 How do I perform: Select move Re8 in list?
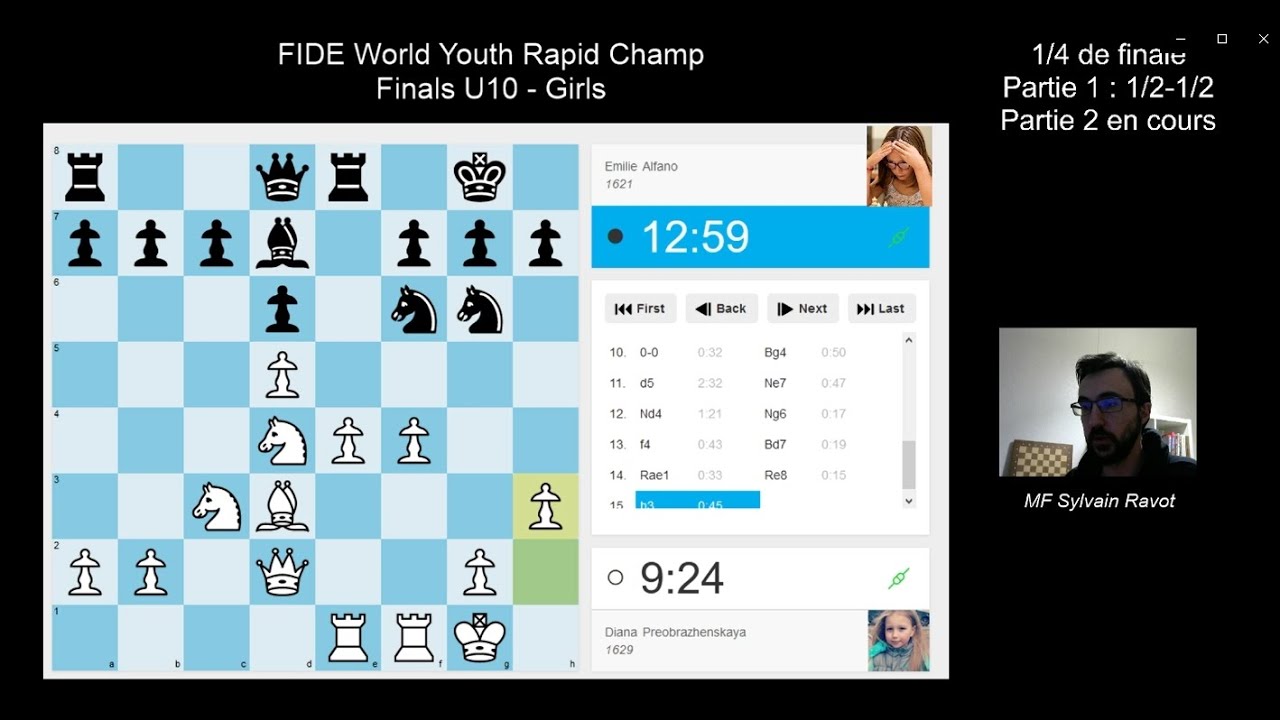click(x=775, y=475)
